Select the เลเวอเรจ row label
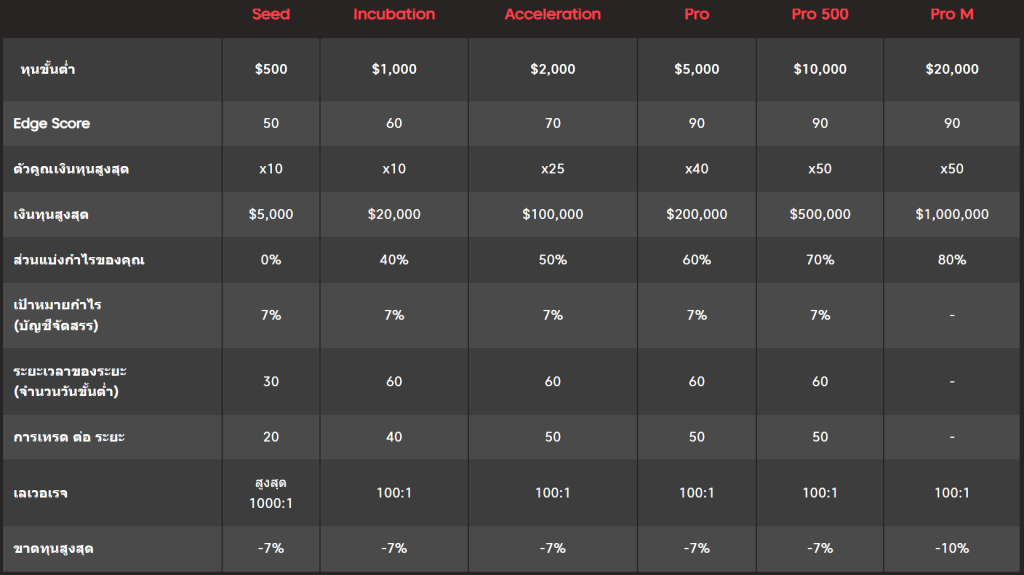This screenshot has height=575, width=1024. coord(41,493)
